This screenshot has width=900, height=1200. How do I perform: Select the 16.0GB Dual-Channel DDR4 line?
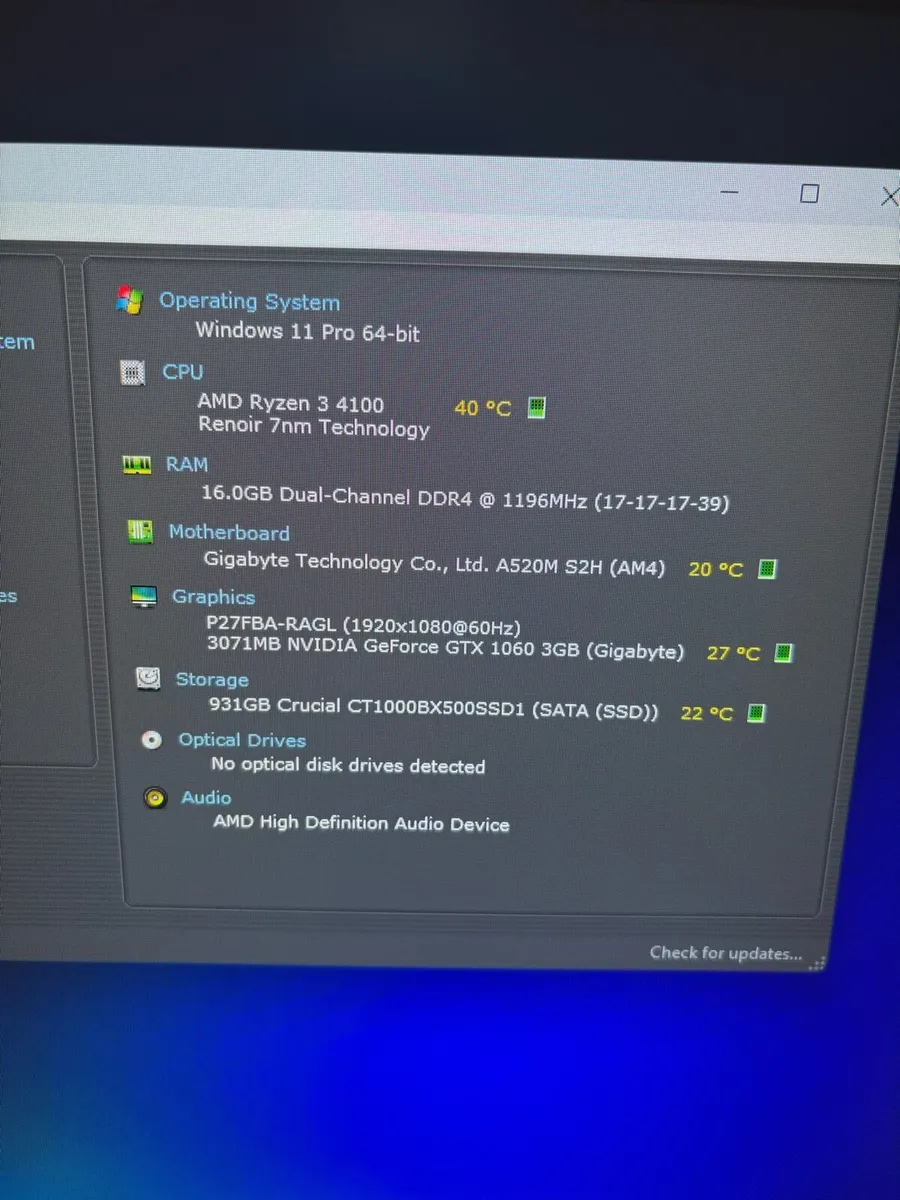point(465,498)
